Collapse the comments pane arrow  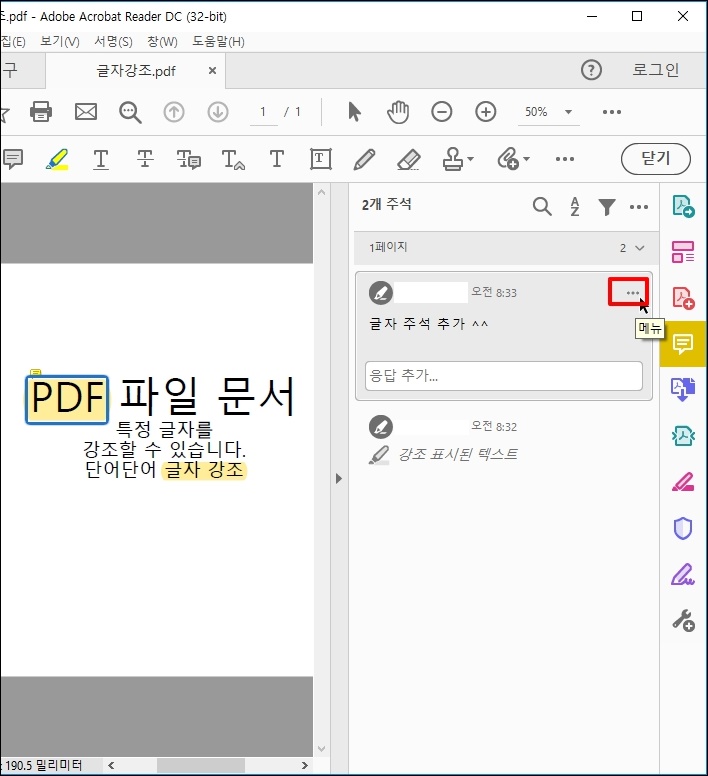tap(338, 479)
